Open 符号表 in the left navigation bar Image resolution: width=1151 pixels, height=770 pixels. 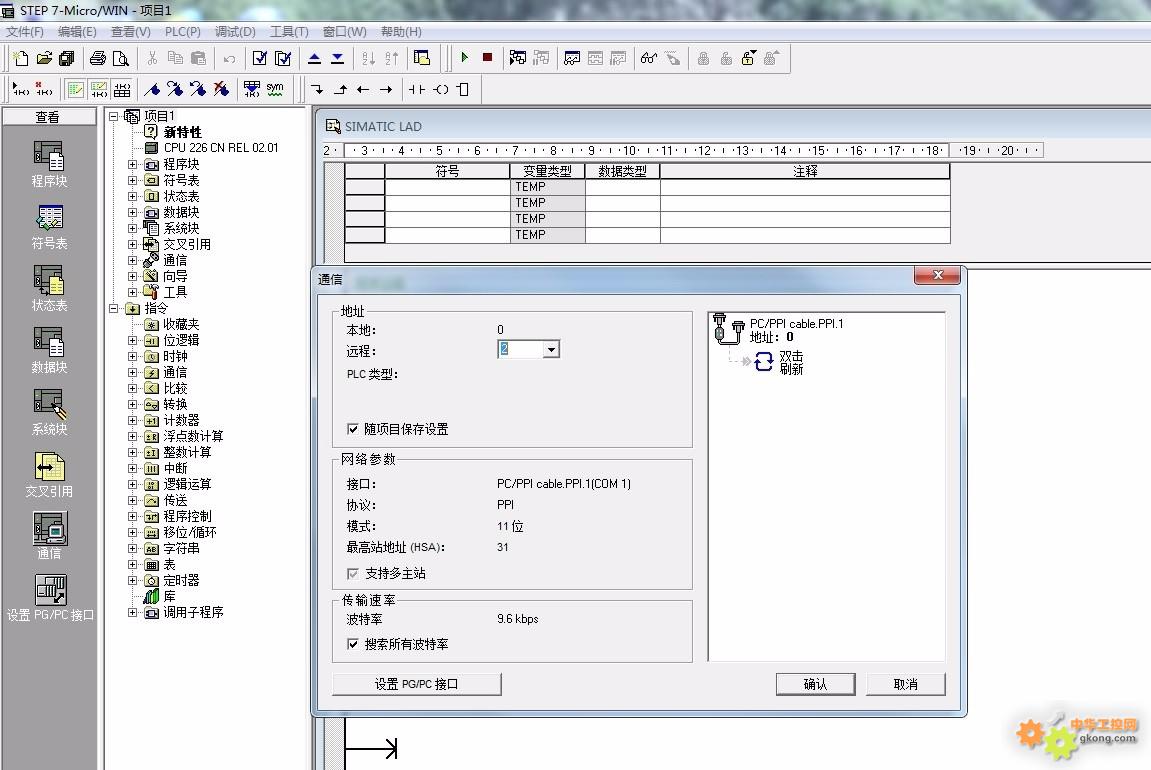click(49, 227)
